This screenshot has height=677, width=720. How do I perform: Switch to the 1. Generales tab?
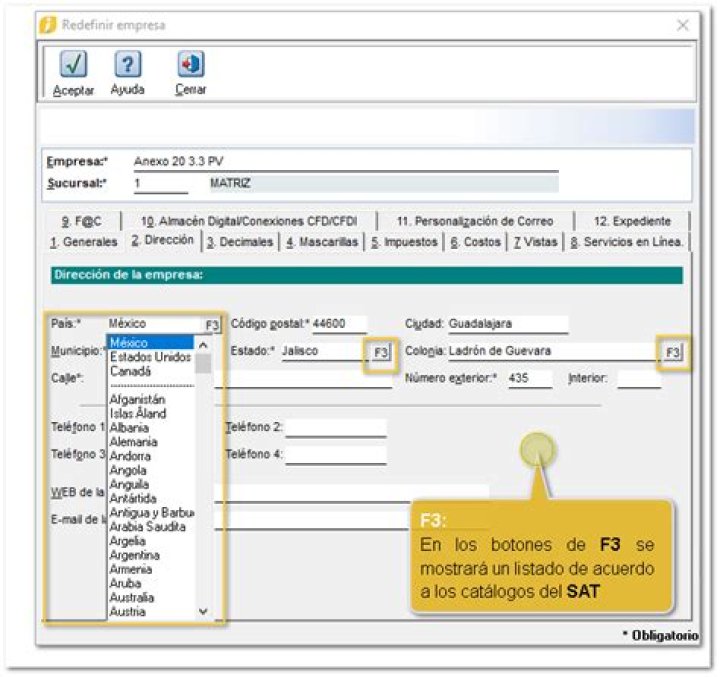click(x=83, y=242)
